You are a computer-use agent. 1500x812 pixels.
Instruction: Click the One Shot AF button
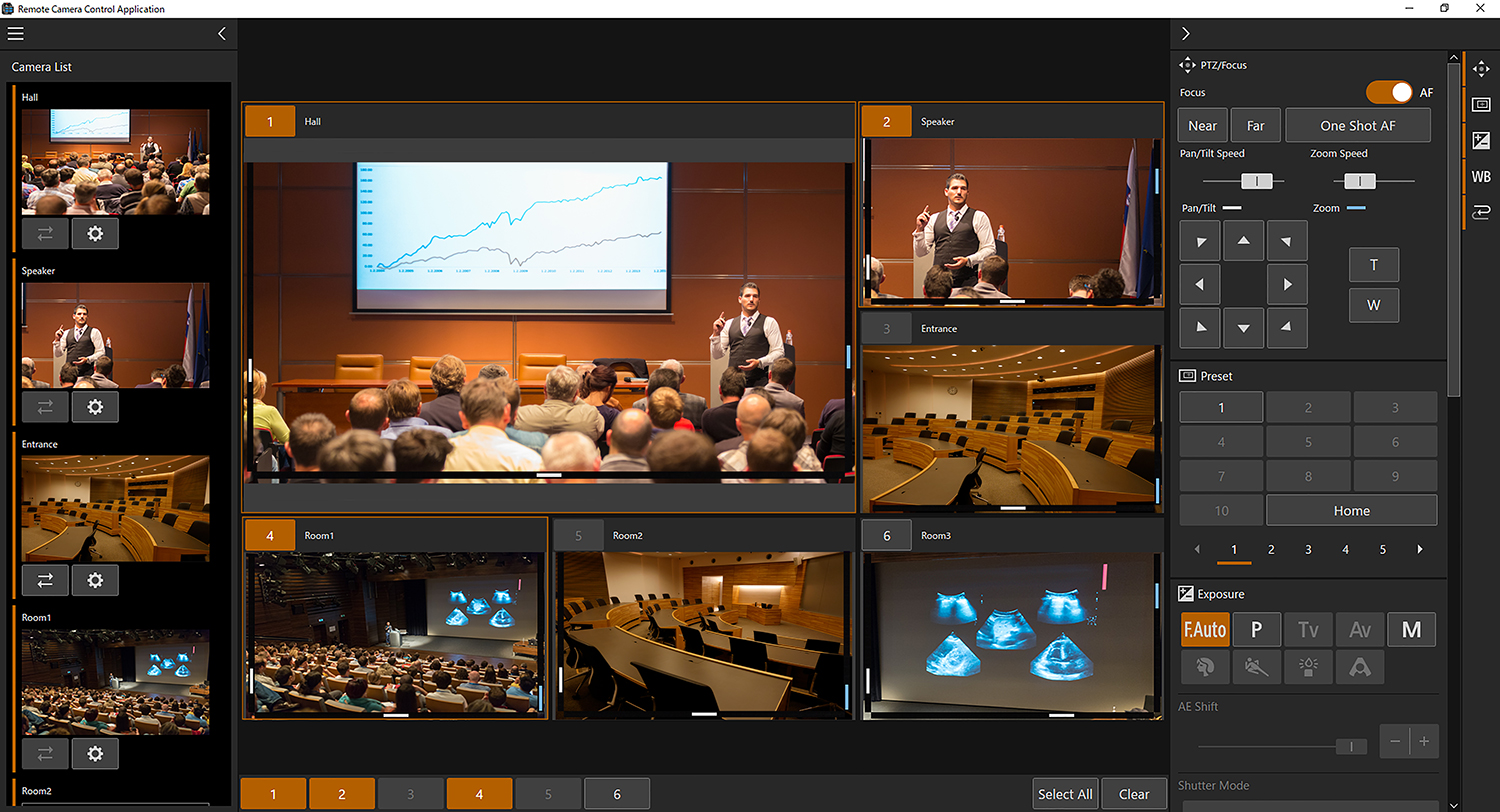1357,126
